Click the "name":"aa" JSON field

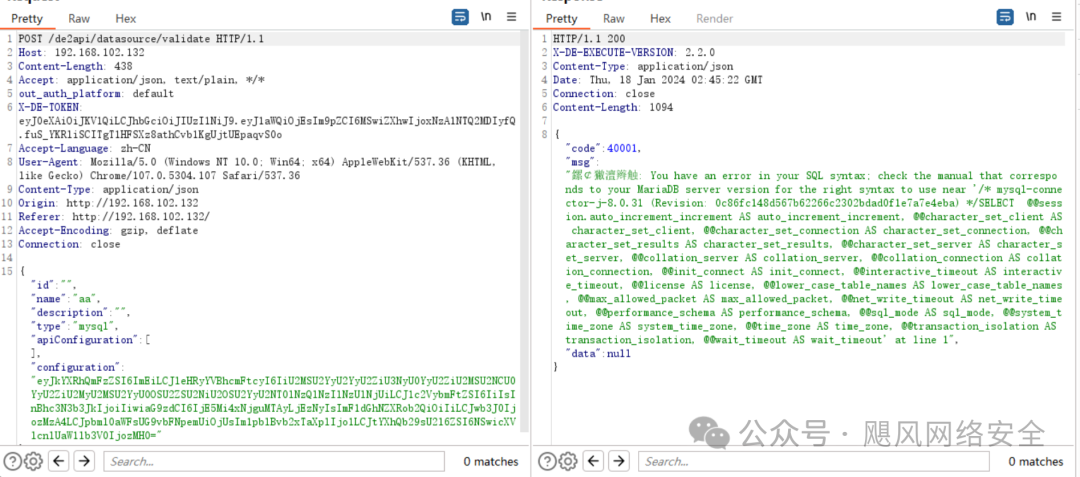click(x=65, y=299)
